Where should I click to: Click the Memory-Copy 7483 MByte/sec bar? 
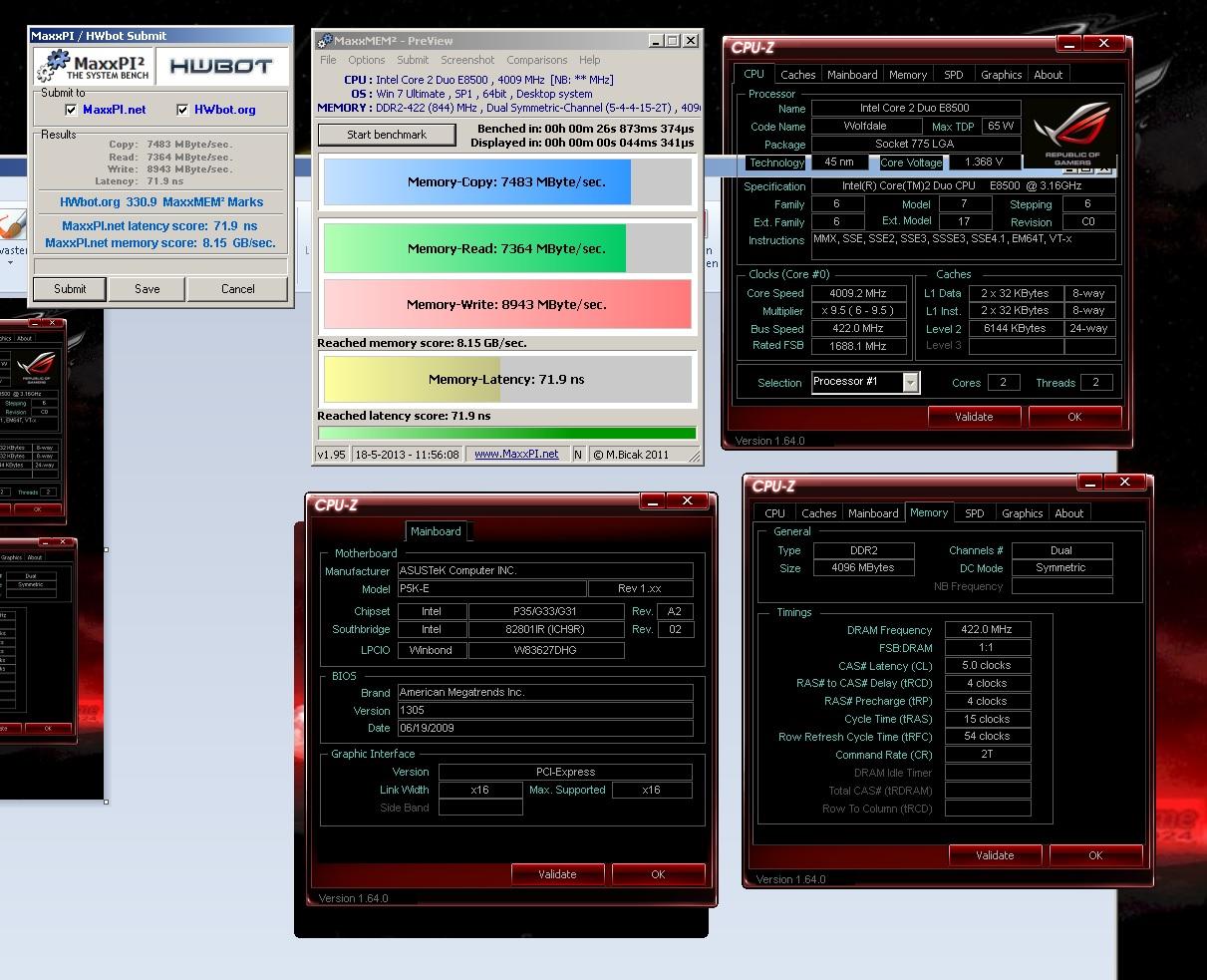(x=507, y=182)
